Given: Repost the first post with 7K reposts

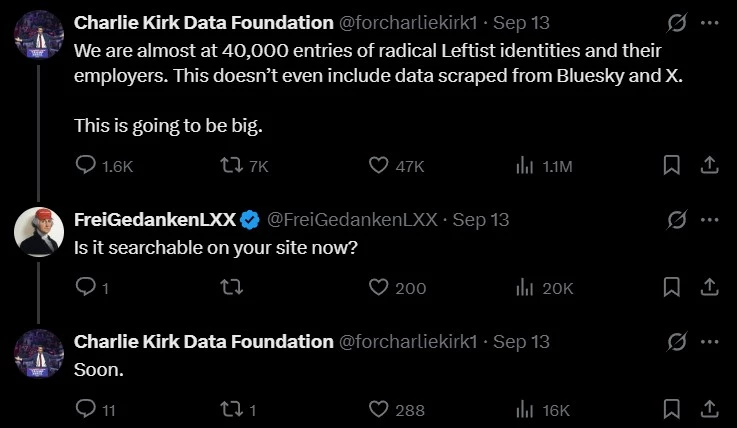Looking at the screenshot, I should click(x=232, y=165).
